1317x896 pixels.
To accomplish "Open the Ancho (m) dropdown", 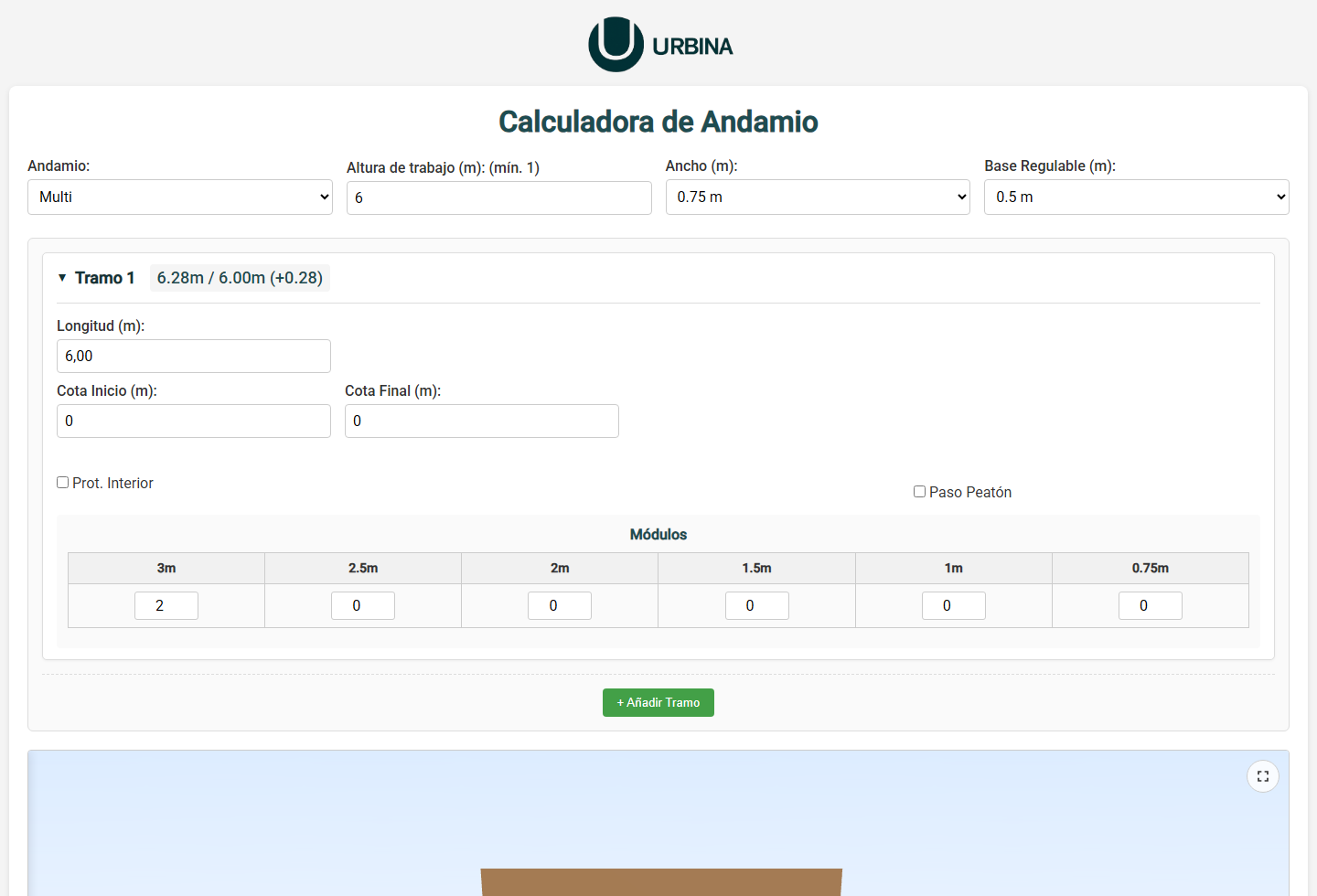I will pyautogui.click(x=818, y=197).
